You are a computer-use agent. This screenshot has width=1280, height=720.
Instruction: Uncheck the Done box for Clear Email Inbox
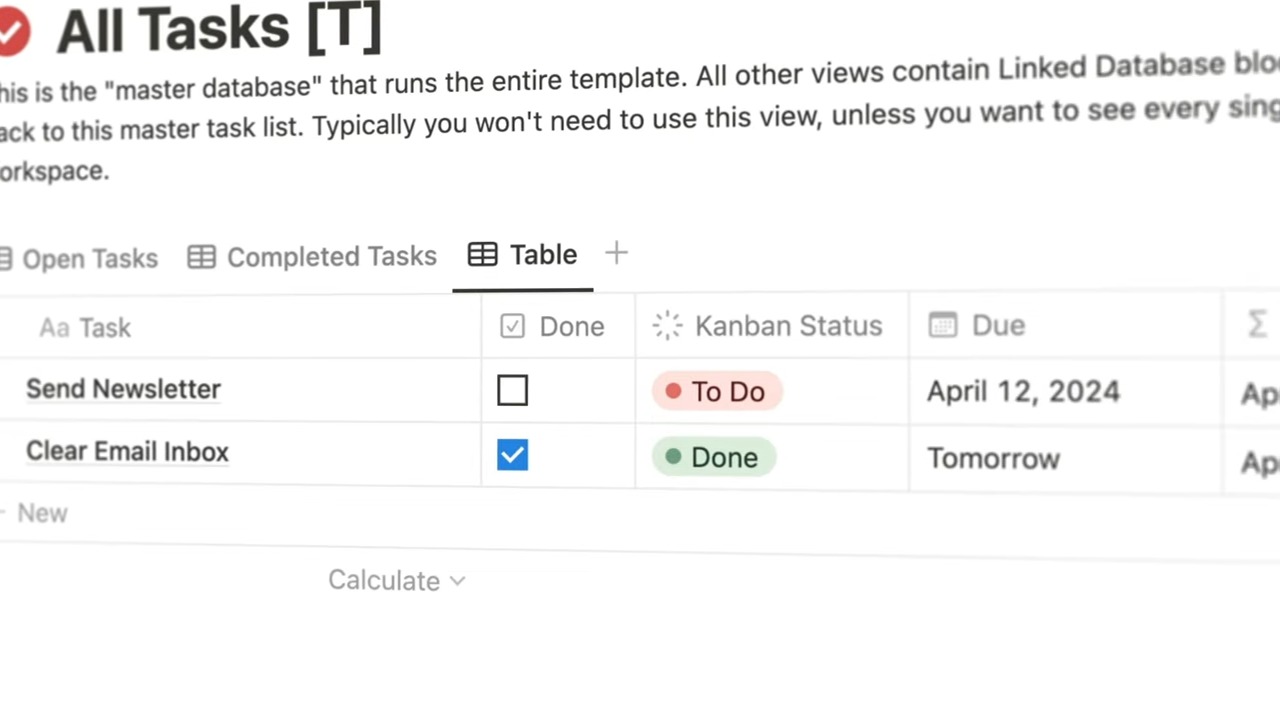pyautogui.click(x=512, y=455)
